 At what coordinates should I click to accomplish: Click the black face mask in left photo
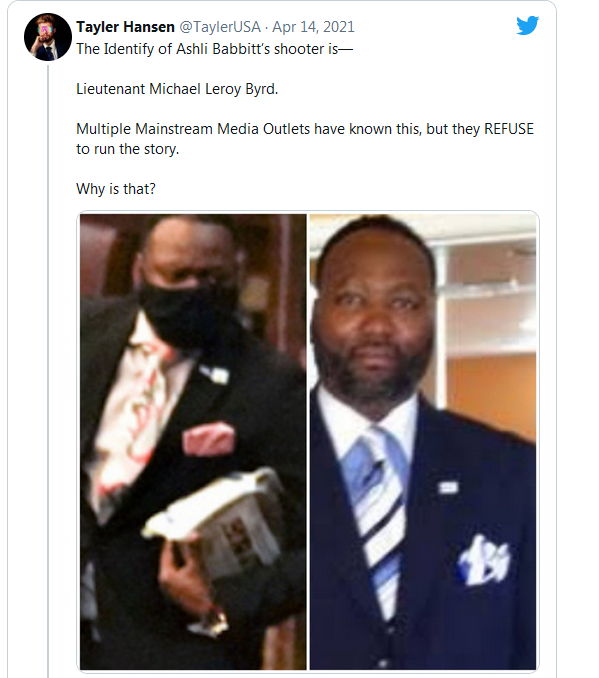[x=188, y=311]
